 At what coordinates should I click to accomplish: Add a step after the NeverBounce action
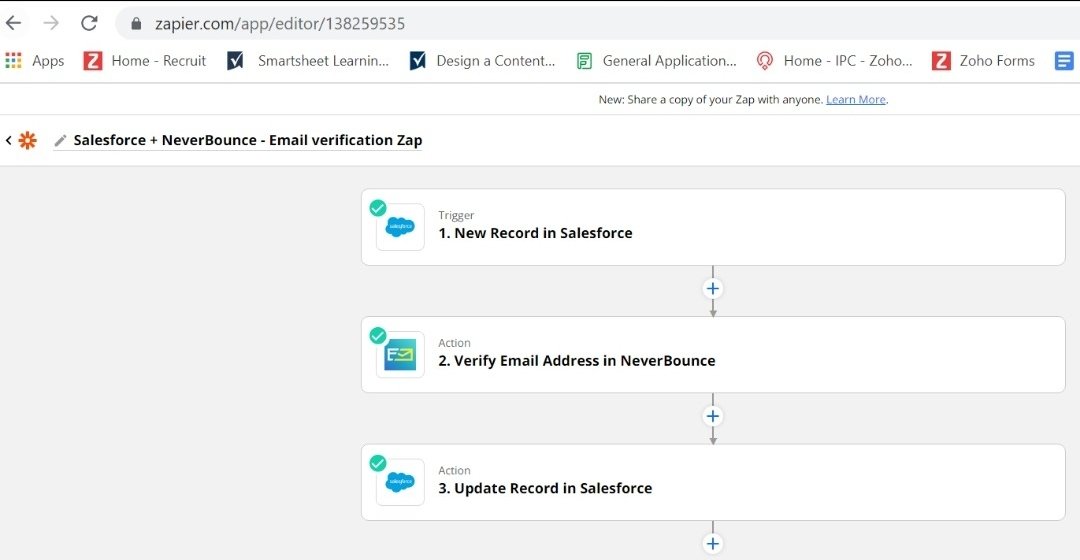pyautogui.click(x=713, y=416)
